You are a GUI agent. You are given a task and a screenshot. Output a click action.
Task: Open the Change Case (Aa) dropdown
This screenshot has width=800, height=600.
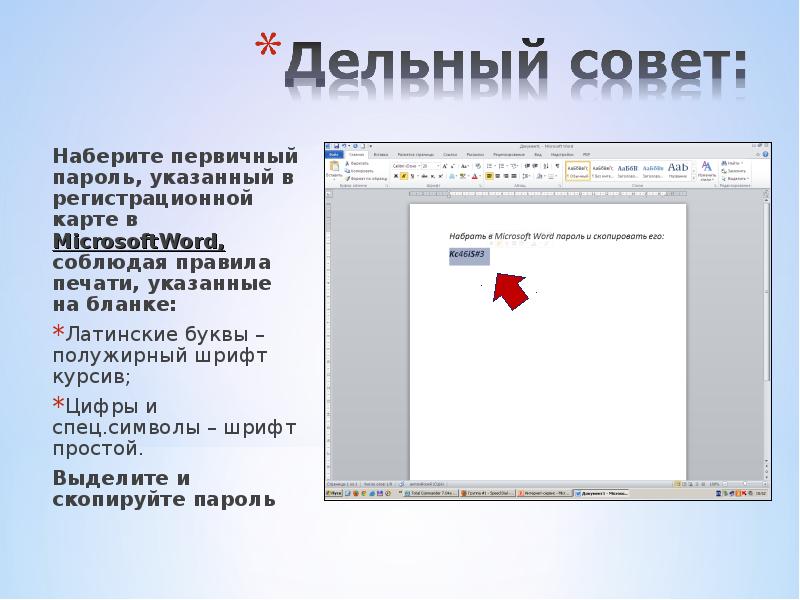click(x=465, y=166)
